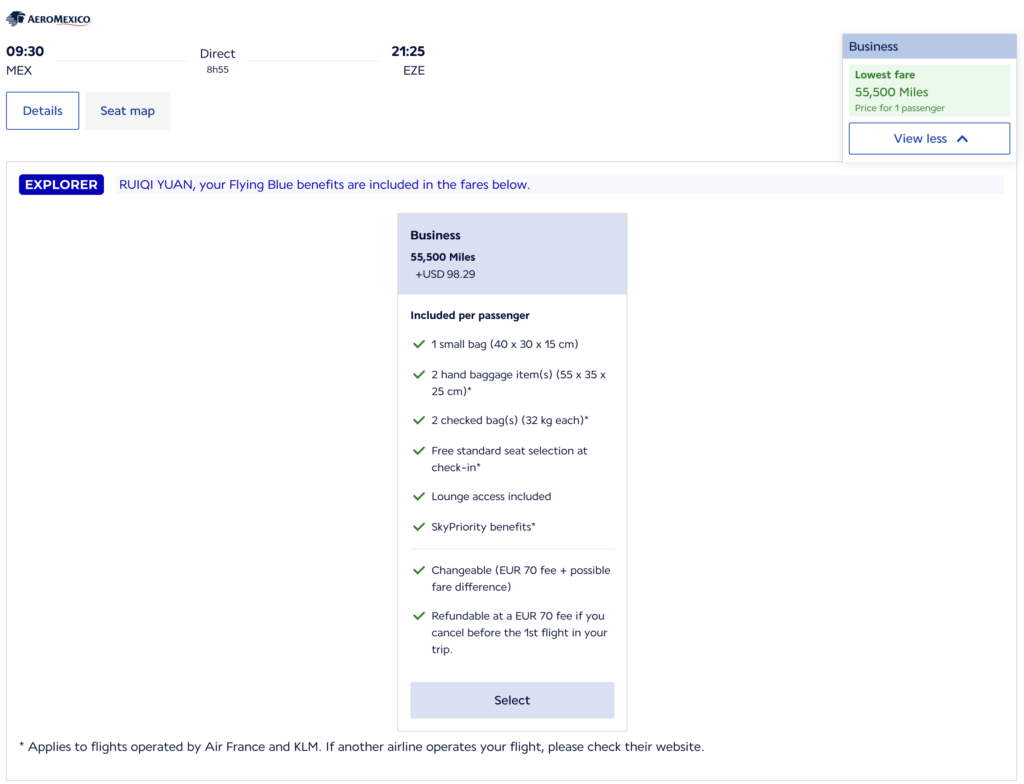Click checkmark next to hand baggage

pos(419,374)
